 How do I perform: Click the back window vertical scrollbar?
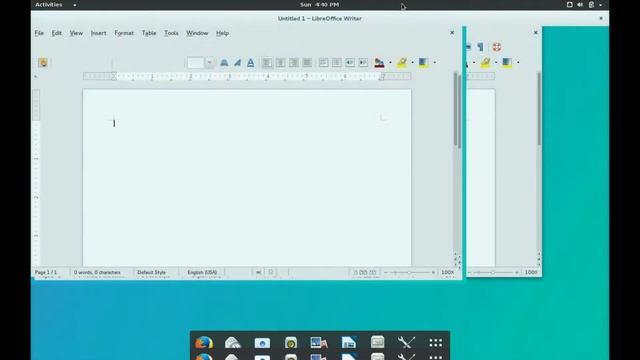point(539,109)
